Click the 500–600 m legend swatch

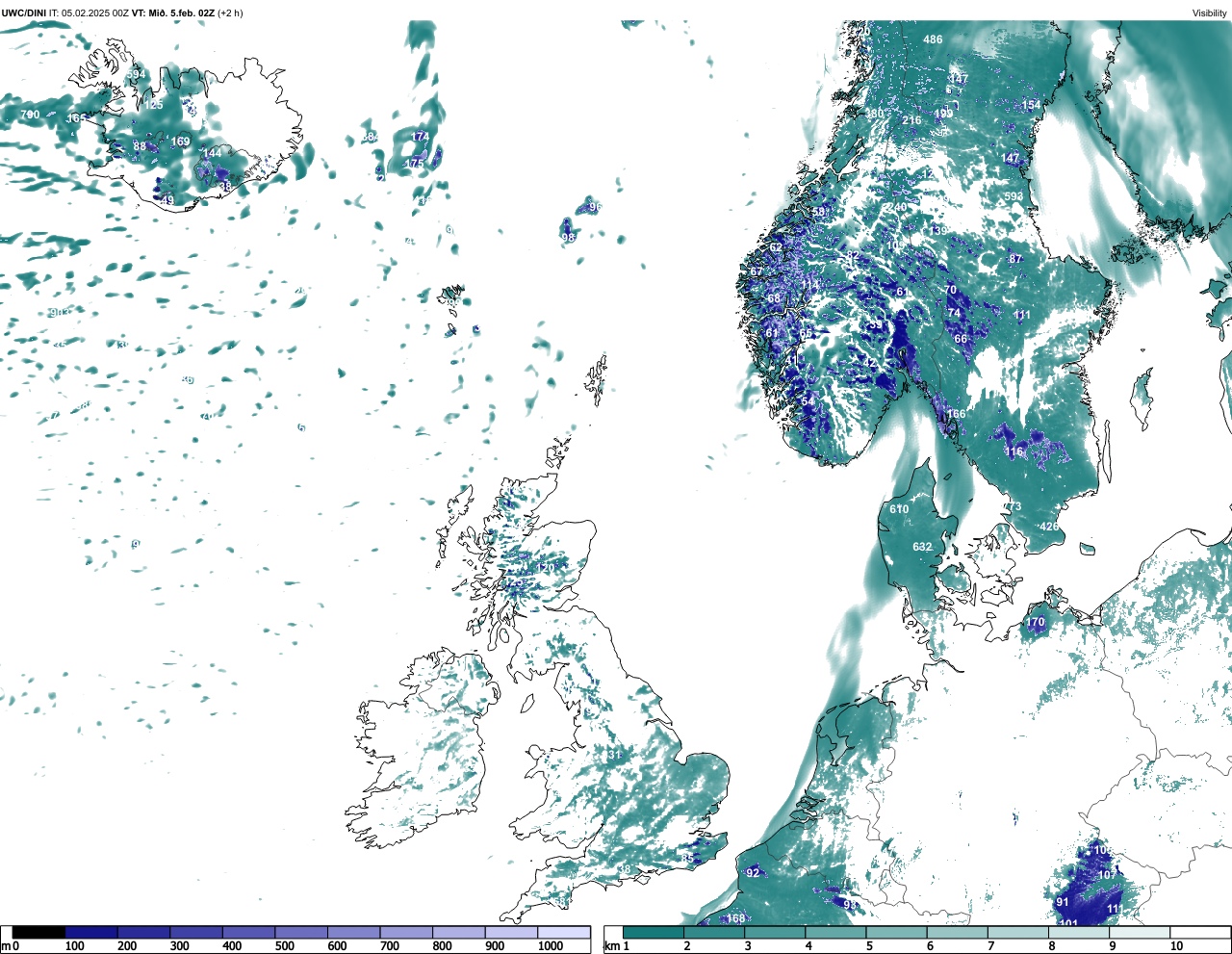tap(301, 932)
